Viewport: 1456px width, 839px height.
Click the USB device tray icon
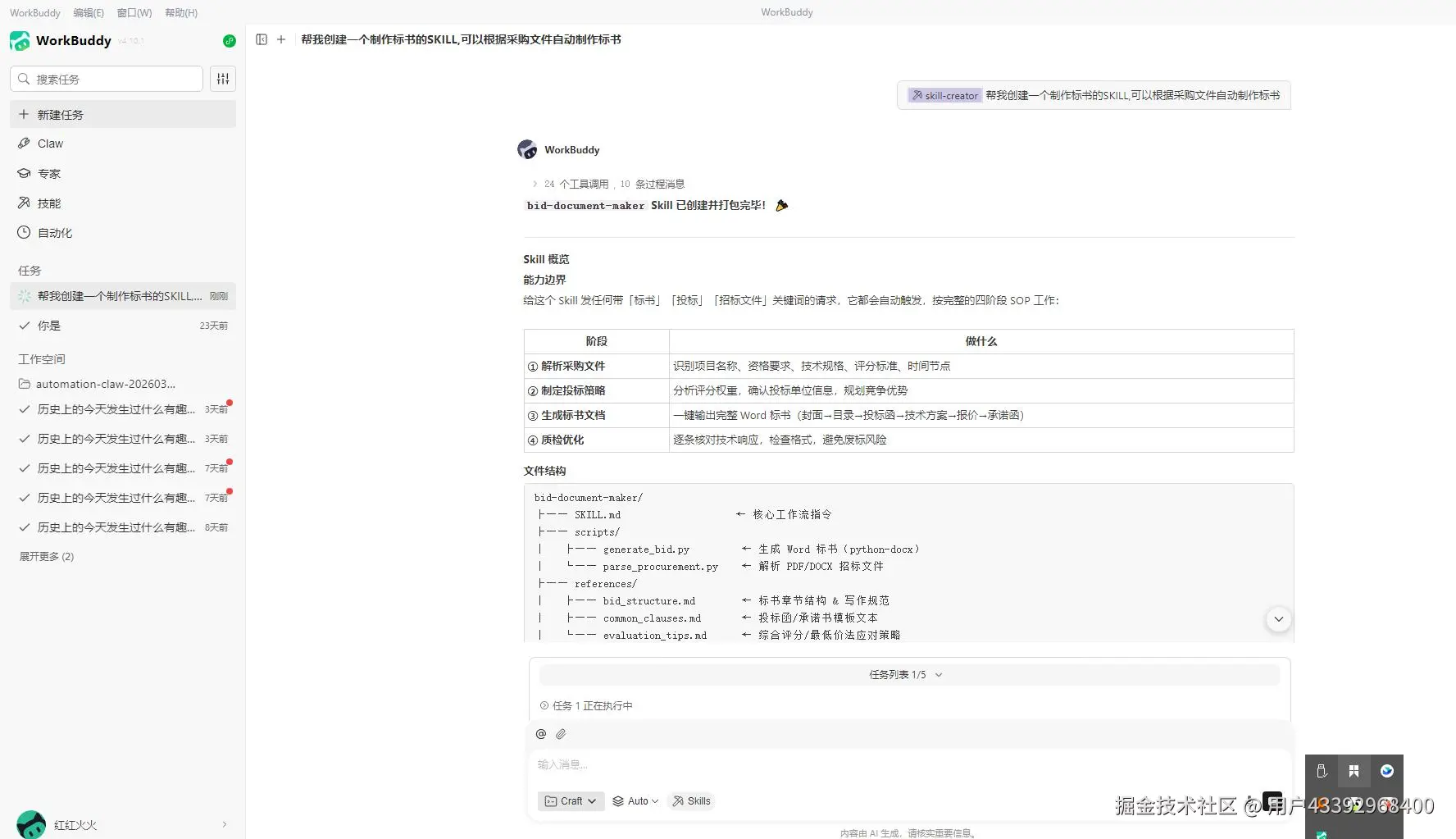tap(1322, 771)
